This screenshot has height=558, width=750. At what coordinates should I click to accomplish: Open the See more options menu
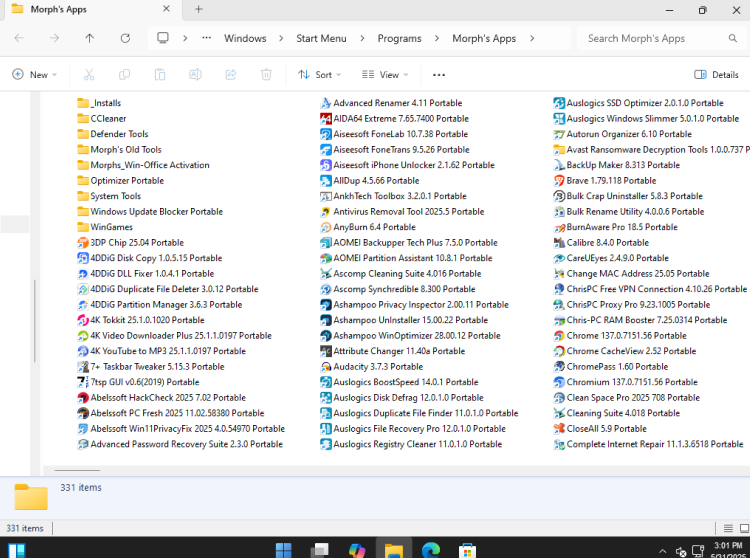tap(439, 75)
